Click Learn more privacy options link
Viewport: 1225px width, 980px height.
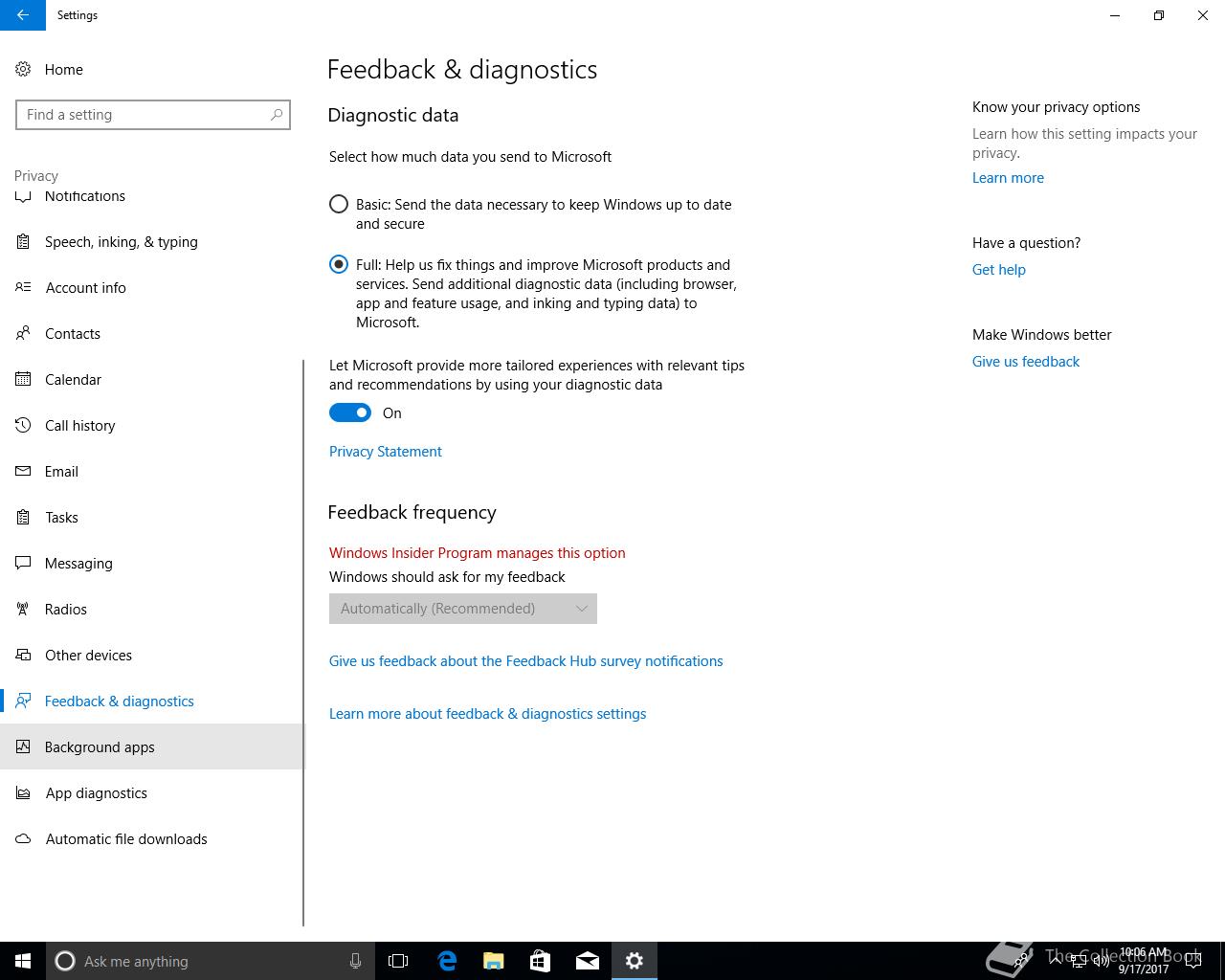1008,178
